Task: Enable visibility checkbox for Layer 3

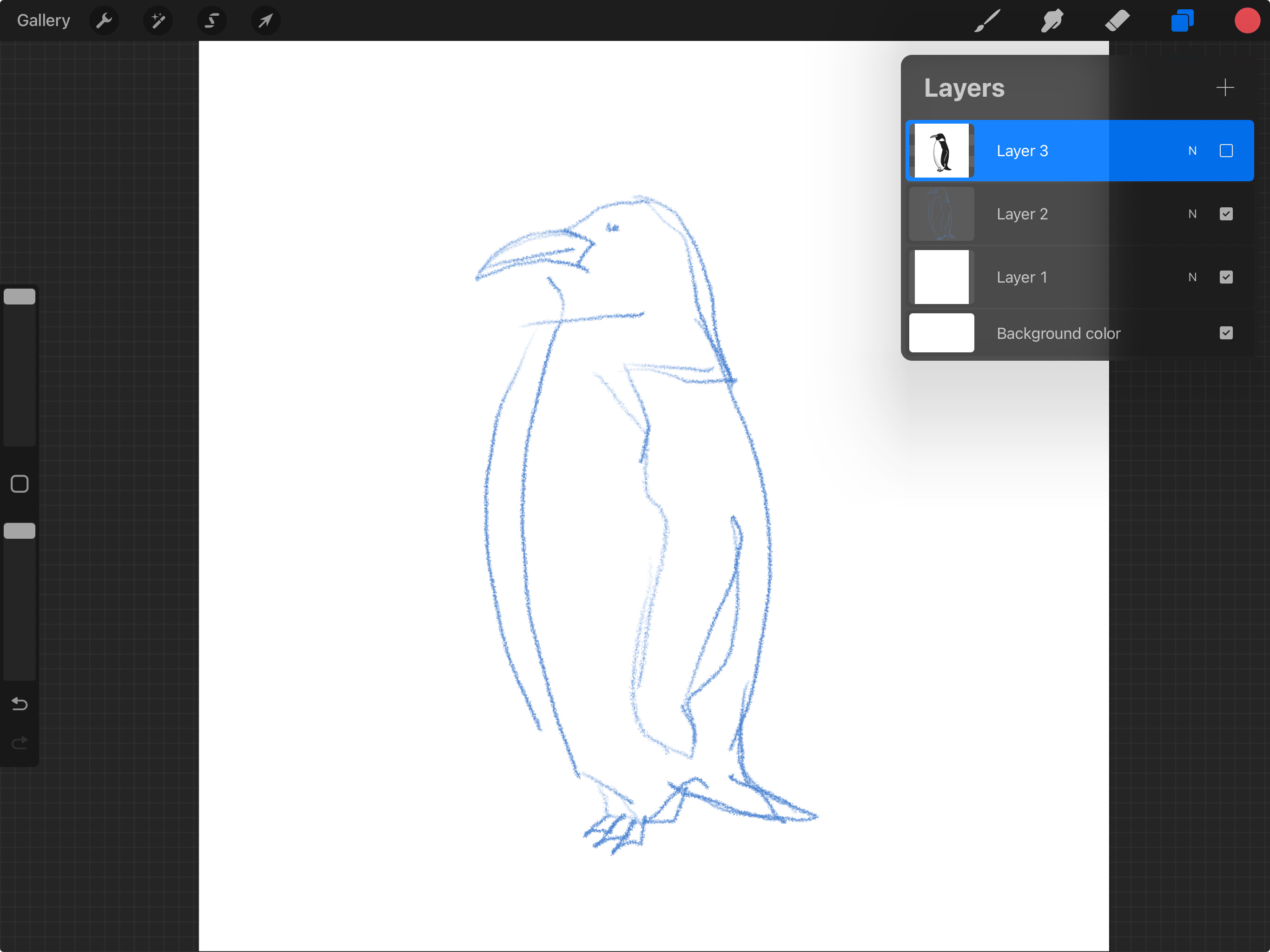Action: pos(1226,151)
